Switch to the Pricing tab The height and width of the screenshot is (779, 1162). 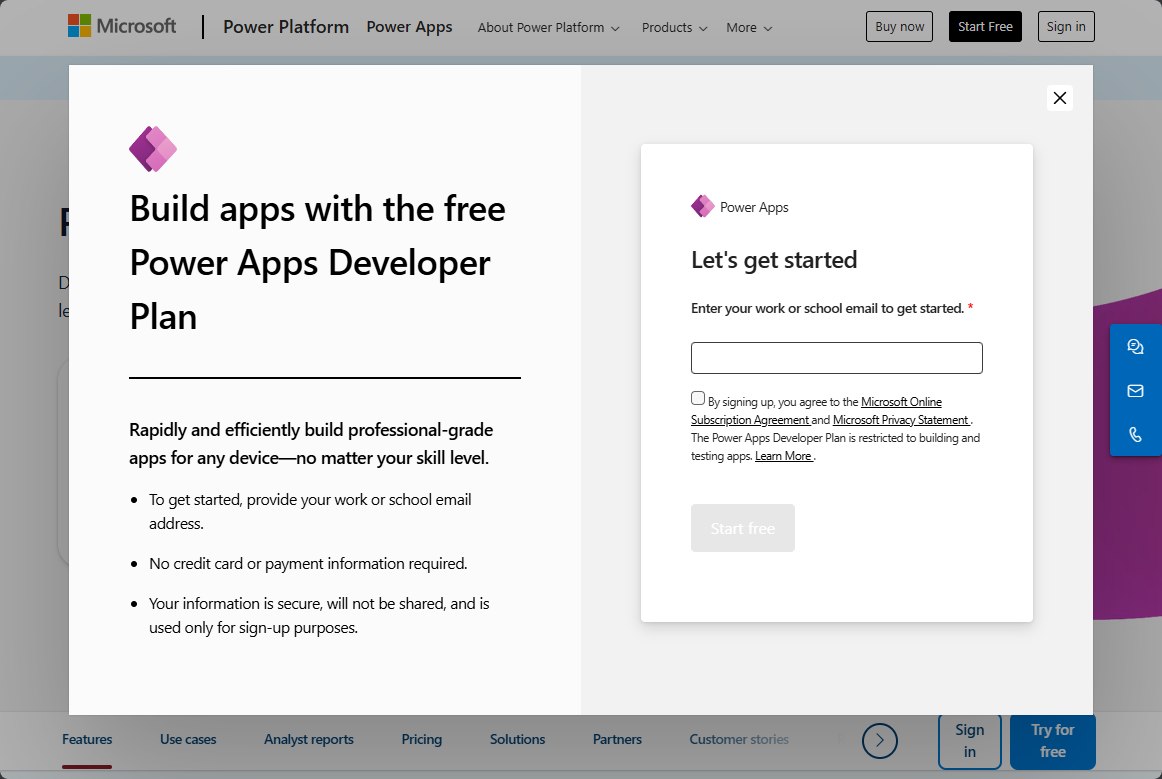pyautogui.click(x=422, y=740)
